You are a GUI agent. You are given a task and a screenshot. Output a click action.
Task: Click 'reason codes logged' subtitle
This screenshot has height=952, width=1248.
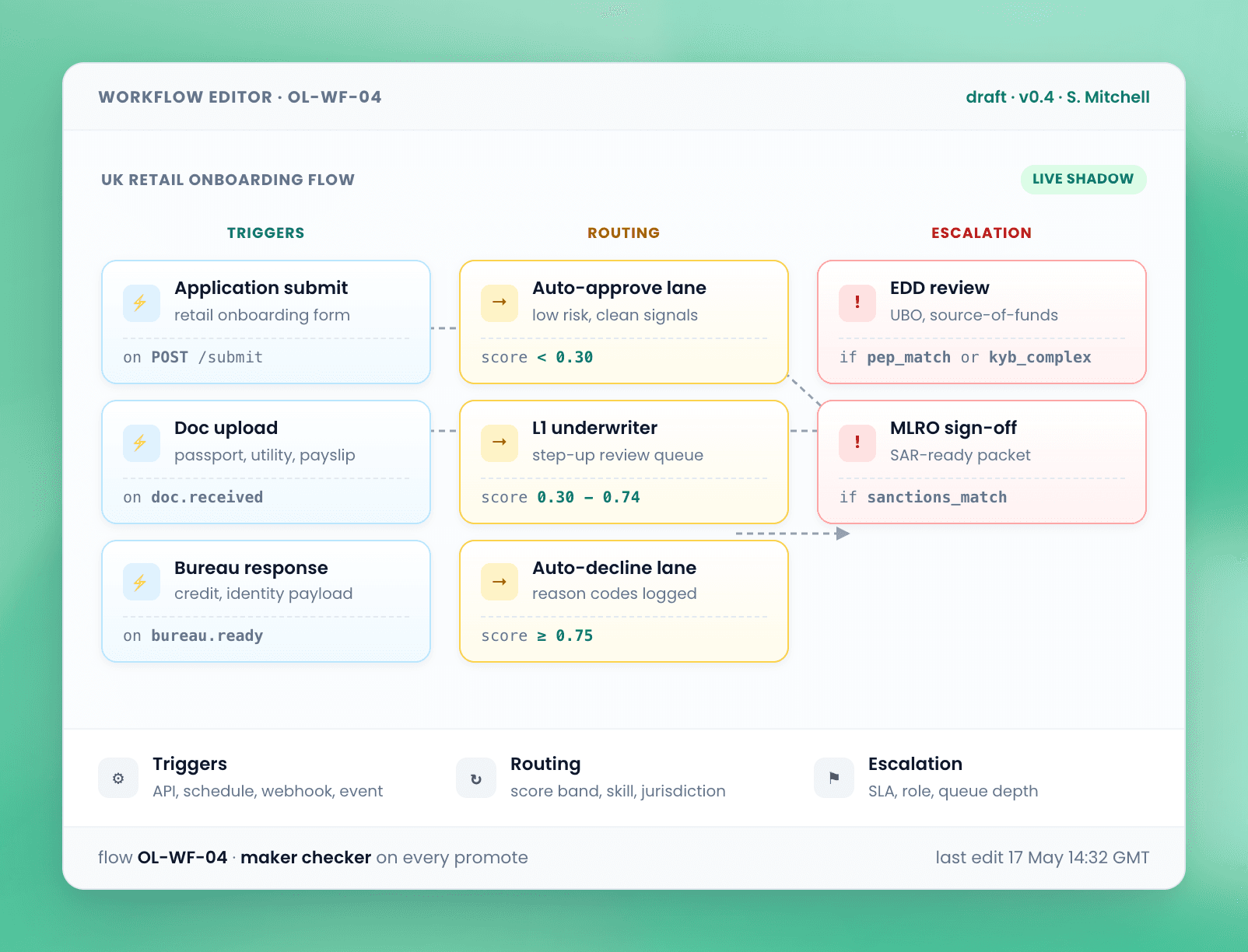pos(614,593)
